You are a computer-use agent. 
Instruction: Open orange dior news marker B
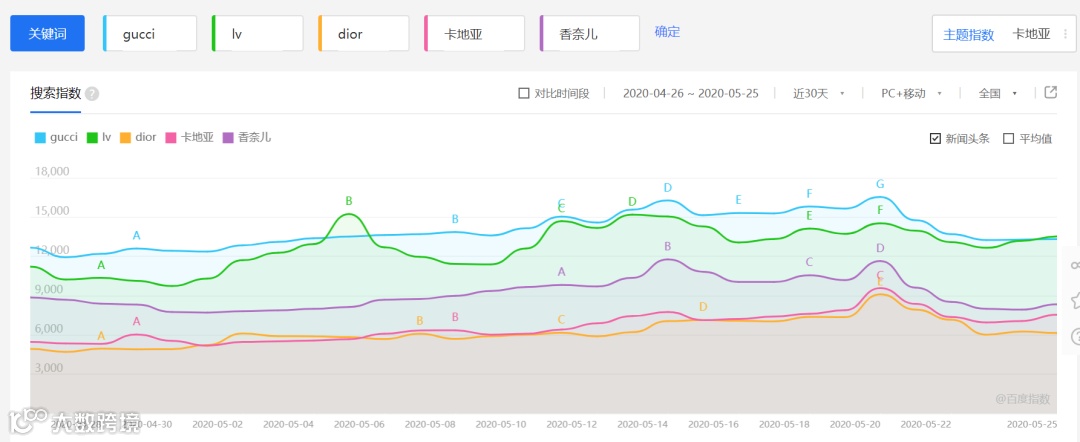pyautogui.click(x=419, y=321)
